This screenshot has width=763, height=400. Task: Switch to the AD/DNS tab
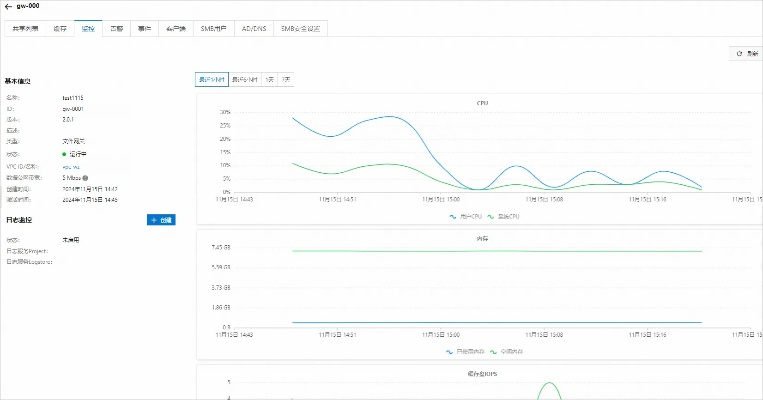click(253, 29)
